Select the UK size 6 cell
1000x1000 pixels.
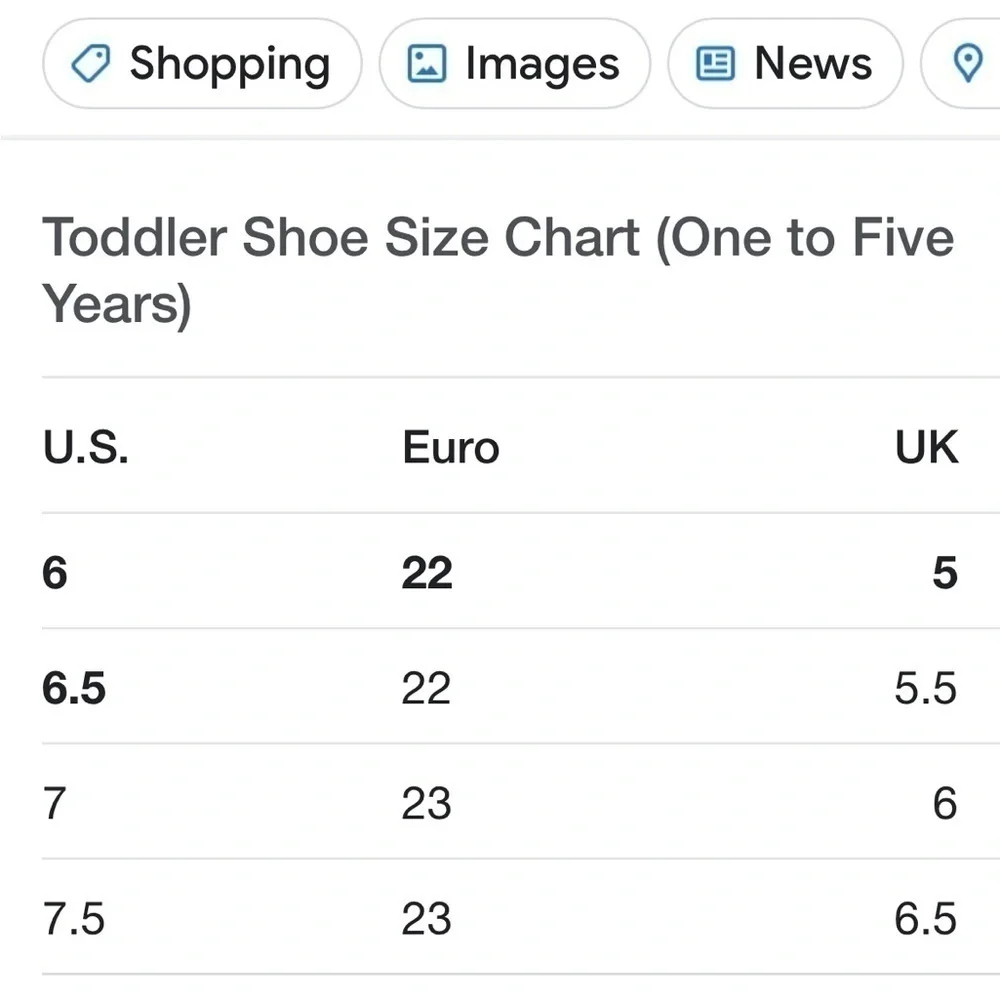[x=945, y=803]
